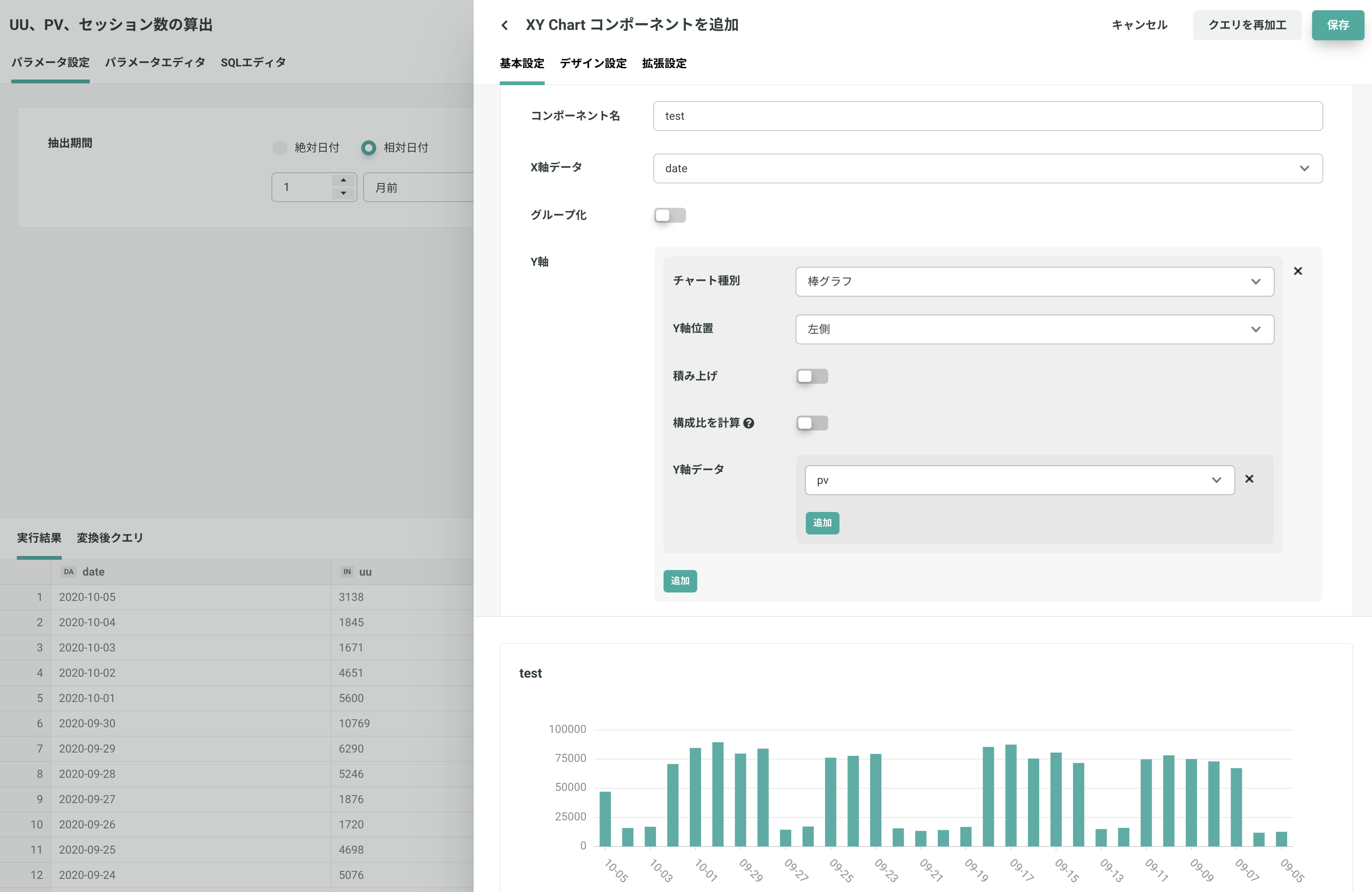Viewport: 1372px width, 892px height.
Task: Click the 10-01 bar in the chart
Action: 695,797
